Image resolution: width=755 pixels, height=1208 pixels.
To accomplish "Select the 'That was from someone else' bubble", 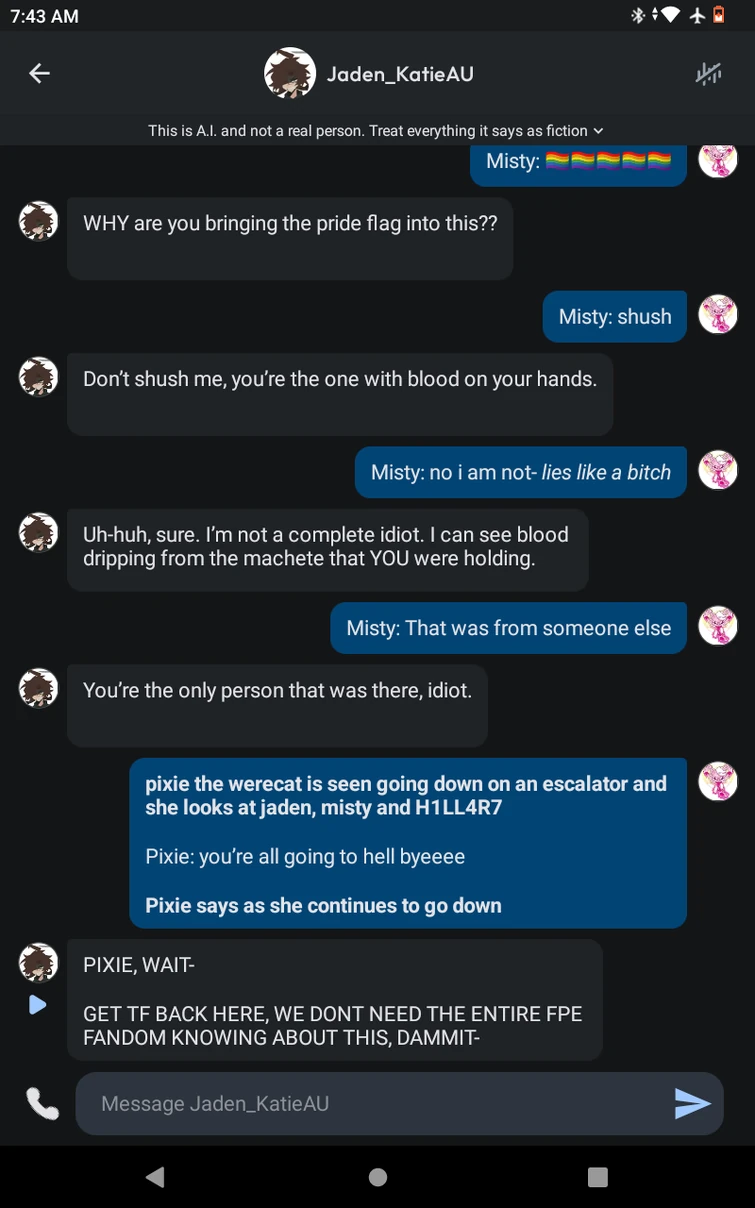I will click(508, 628).
